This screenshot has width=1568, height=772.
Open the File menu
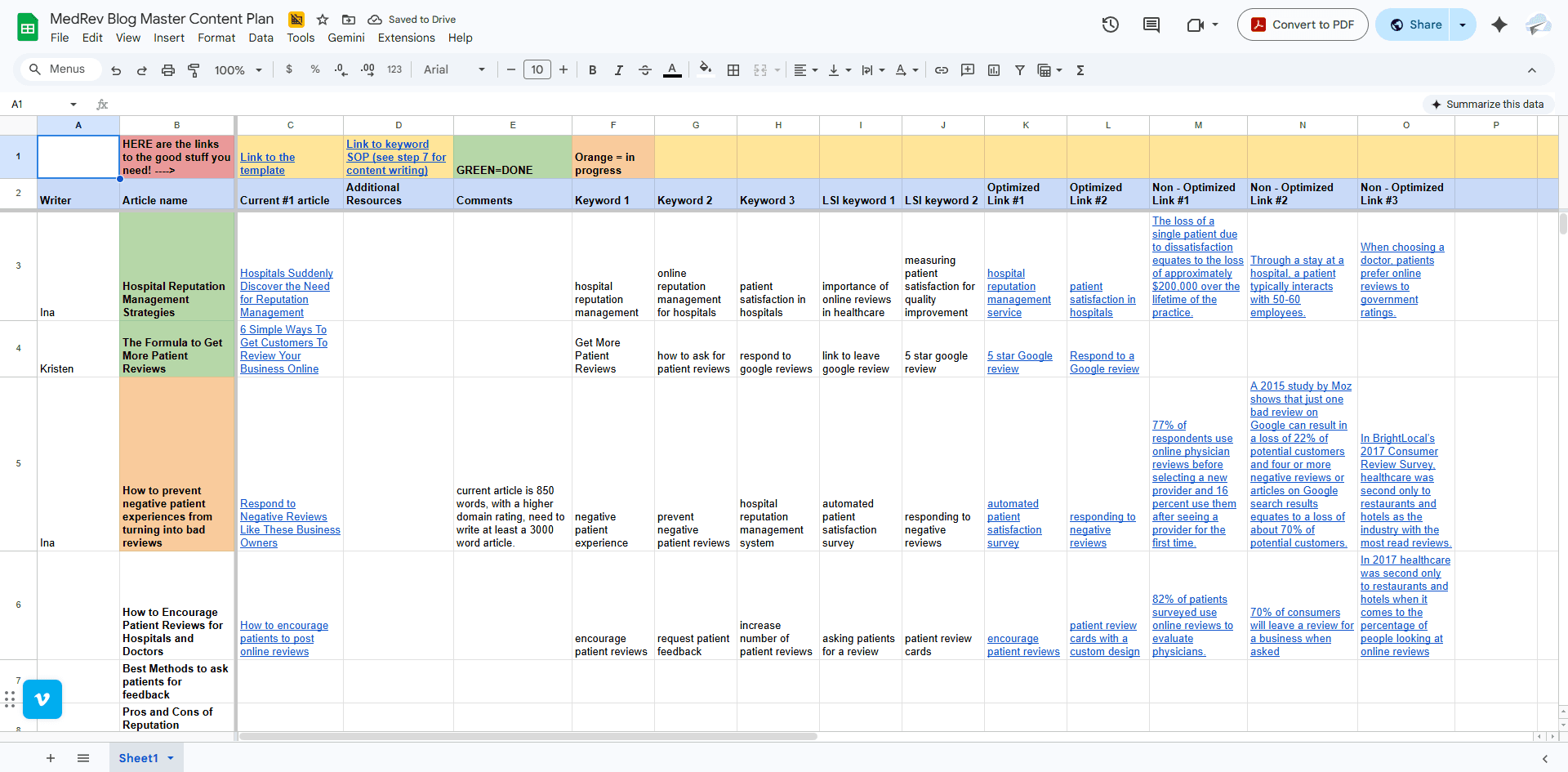coord(60,38)
